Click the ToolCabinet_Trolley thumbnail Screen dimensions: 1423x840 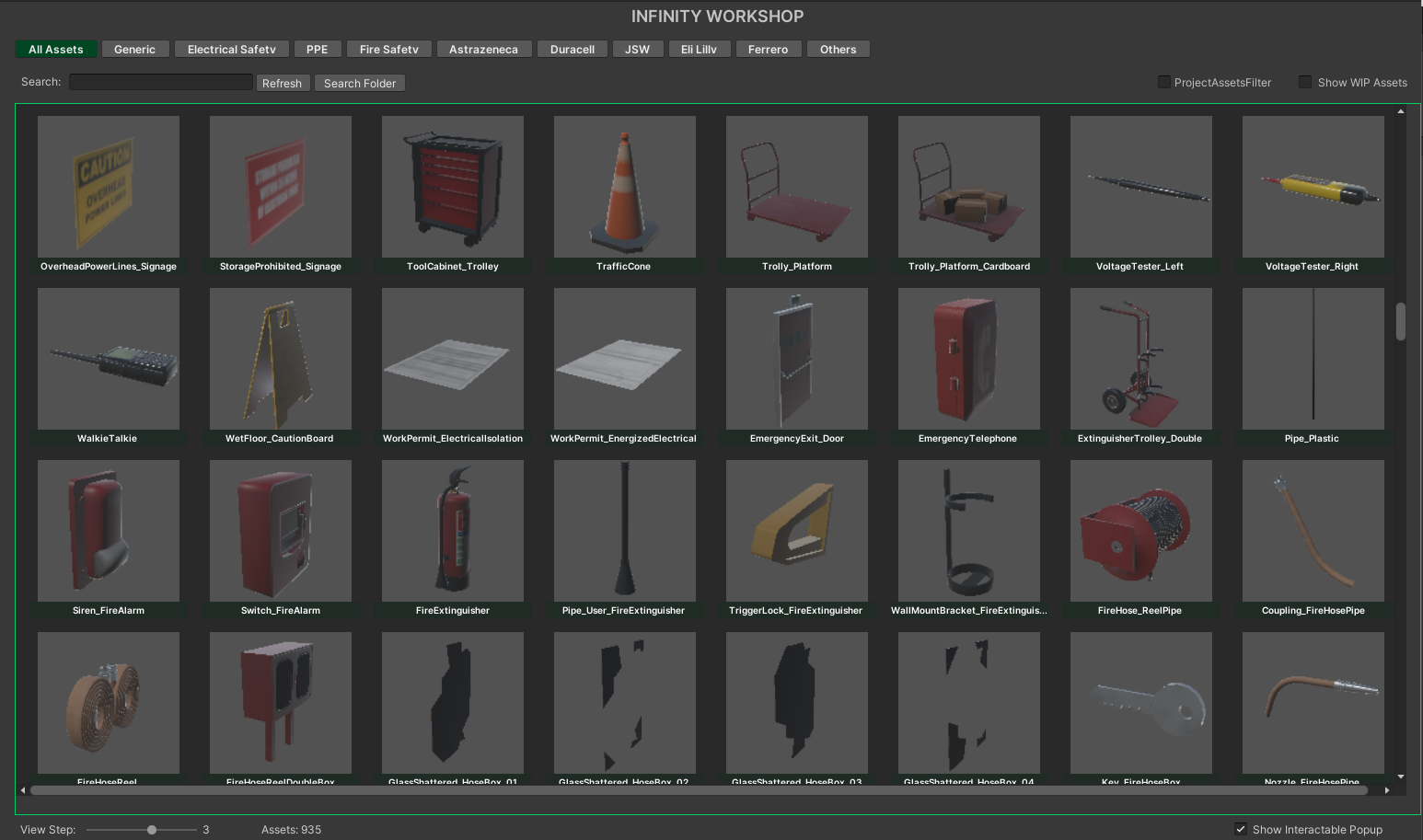[x=452, y=187]
